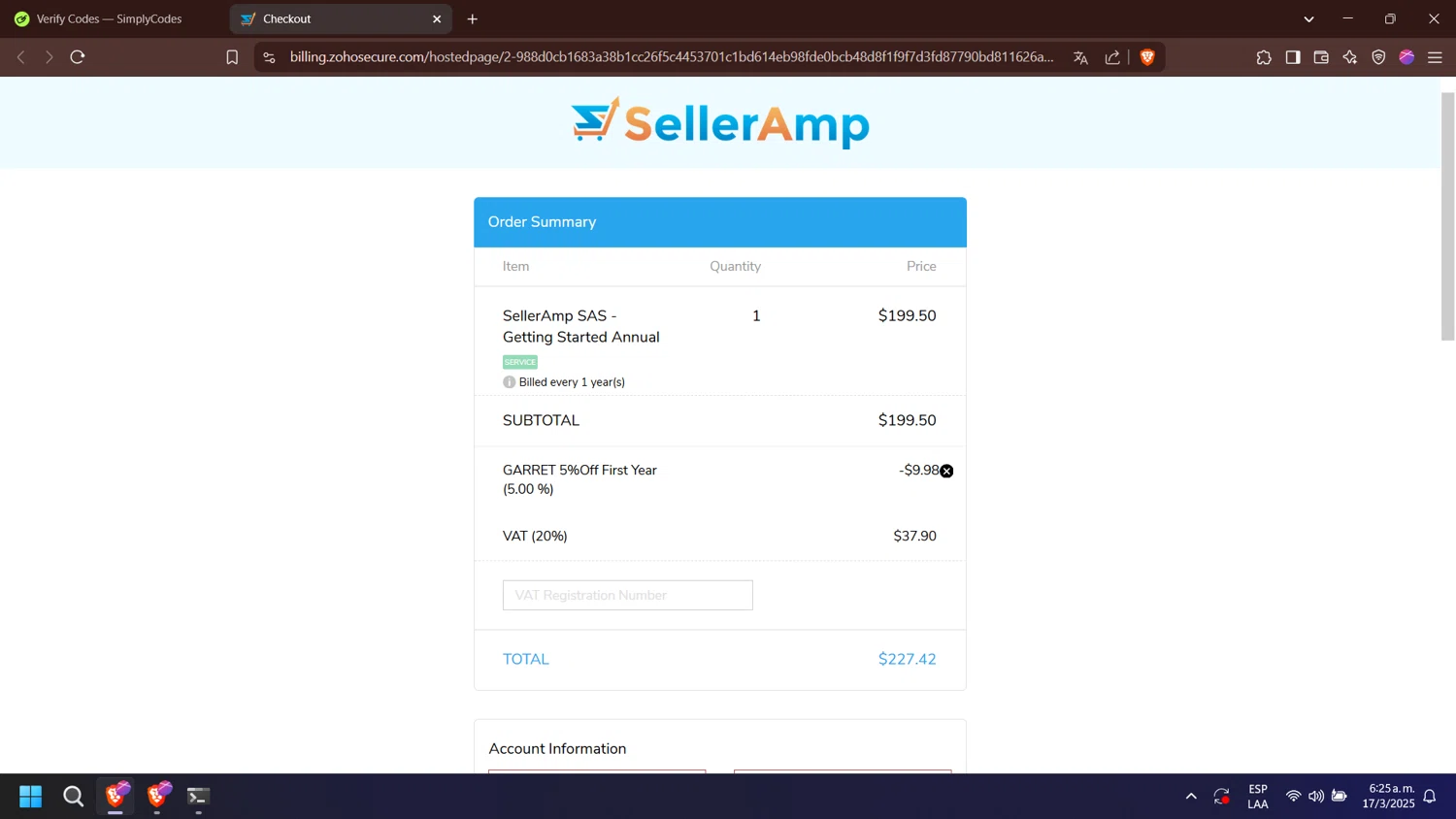Share this page via share icon

click(1112, 57)
